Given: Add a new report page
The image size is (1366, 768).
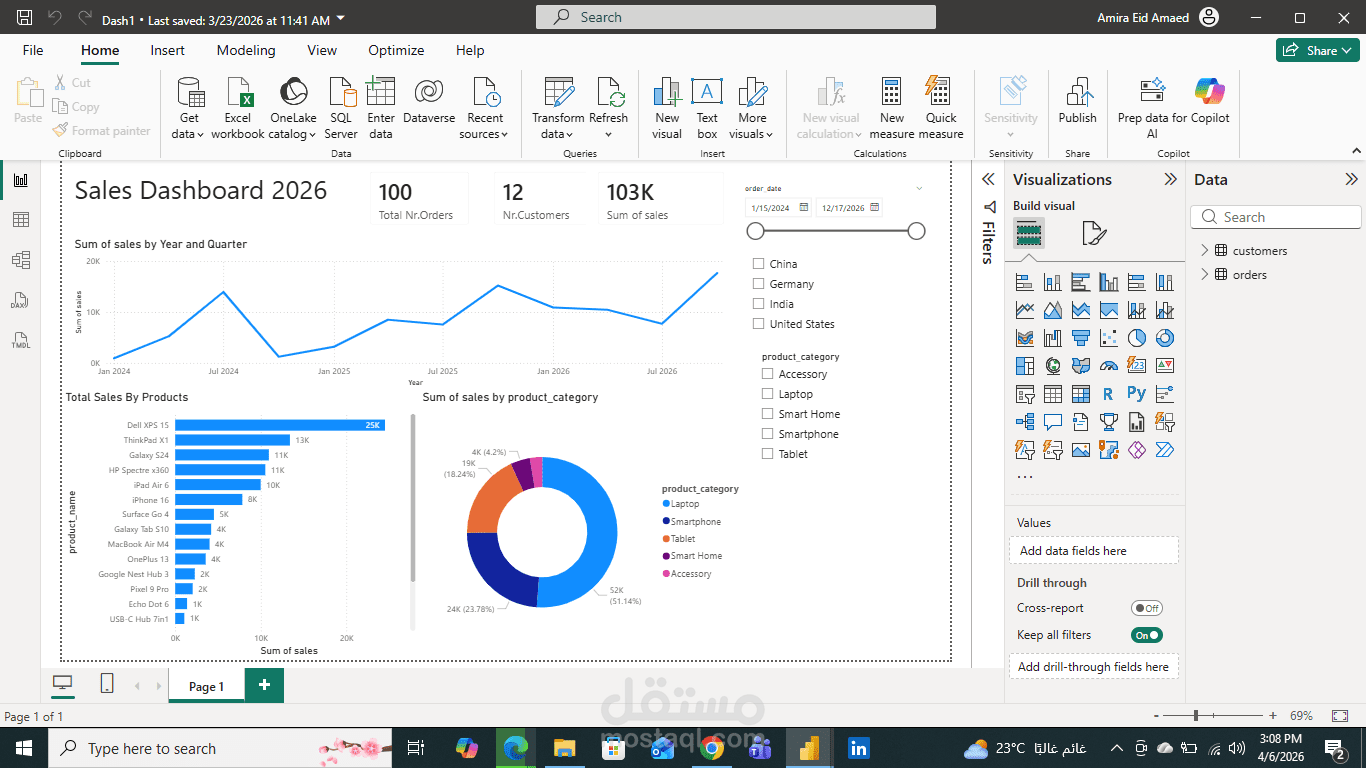Looking at the screenshot, I should tap(264, 685).
